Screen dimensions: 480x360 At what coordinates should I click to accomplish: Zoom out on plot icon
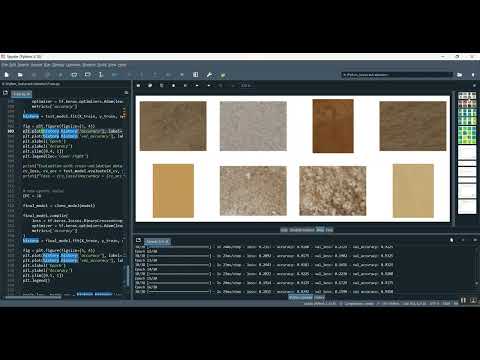coord(232,86)
